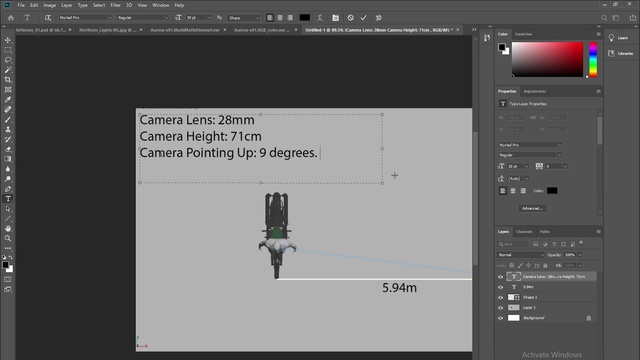Open the leading Auto dropdown in Properties
The image size is (640, 360).
[x=527, y=178]
